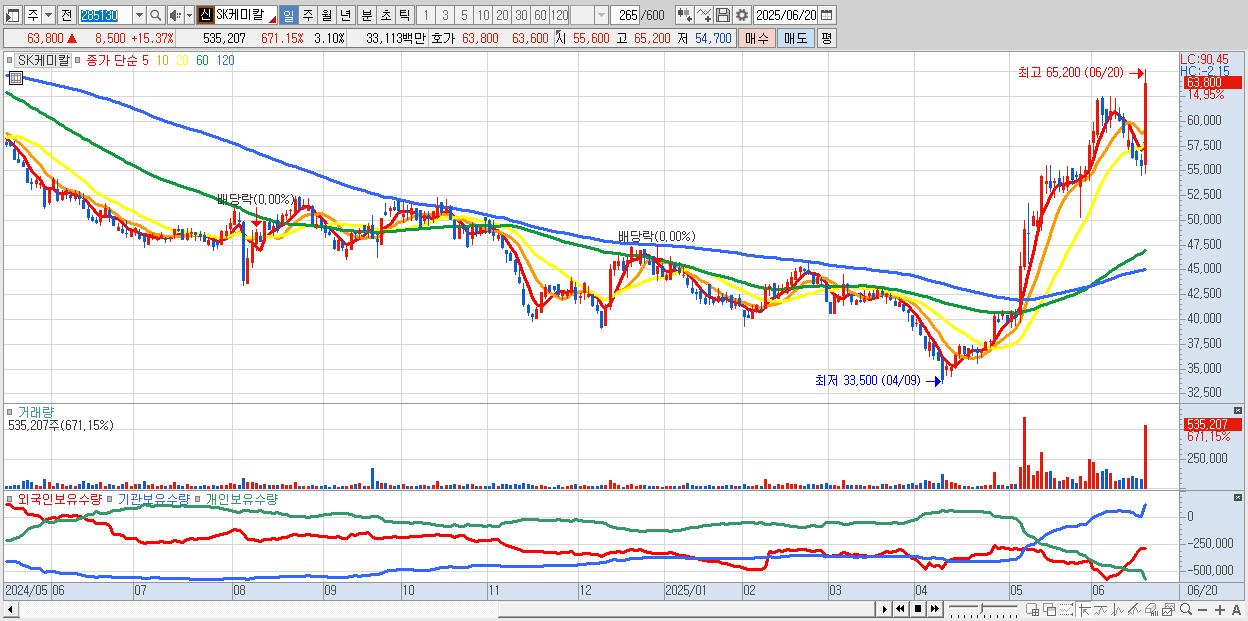
Task: Click the rewind button in chart replay
Action: [900, 609]
